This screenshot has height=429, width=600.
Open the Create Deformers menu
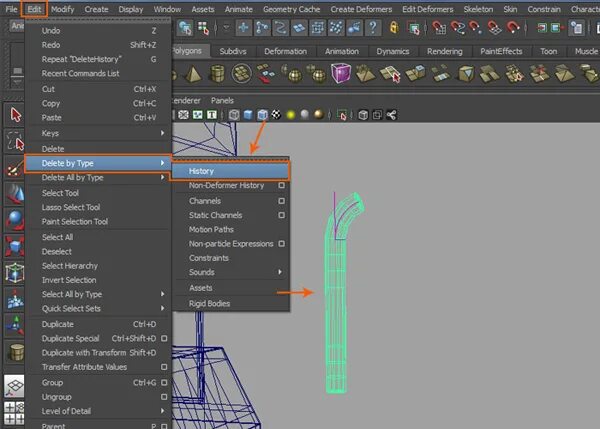361,9
